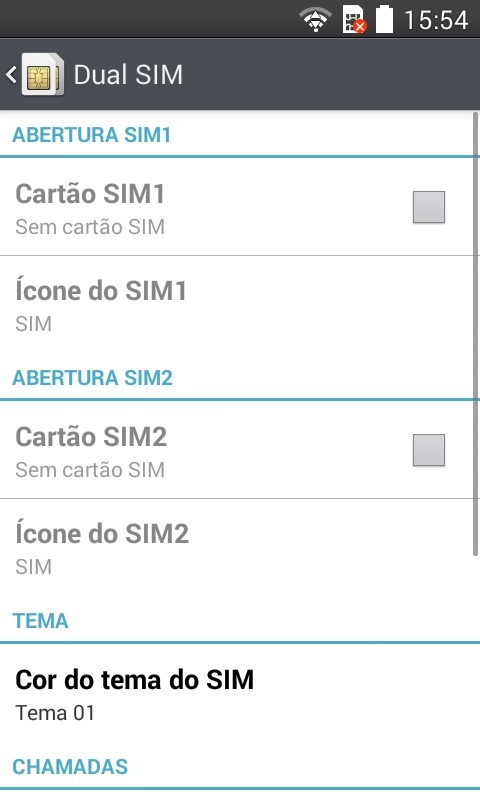Tap the Dual SIM card icon

pyautogui.click(x=43, y=74)
